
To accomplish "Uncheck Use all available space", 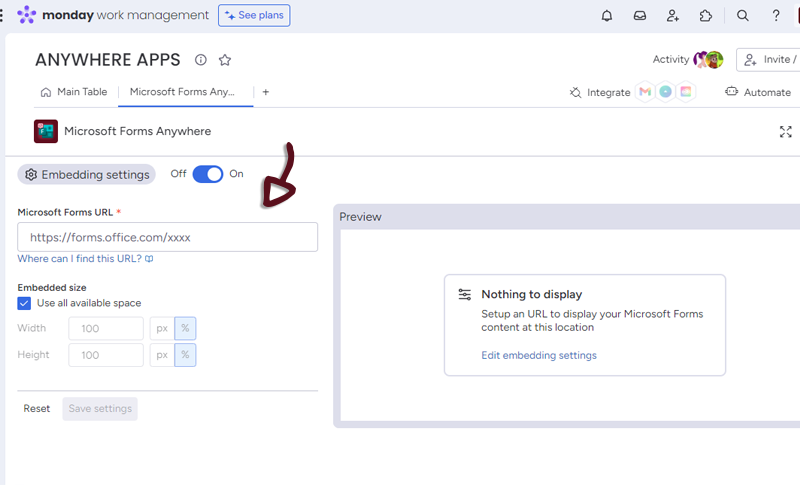I will [x=24, y=303].
